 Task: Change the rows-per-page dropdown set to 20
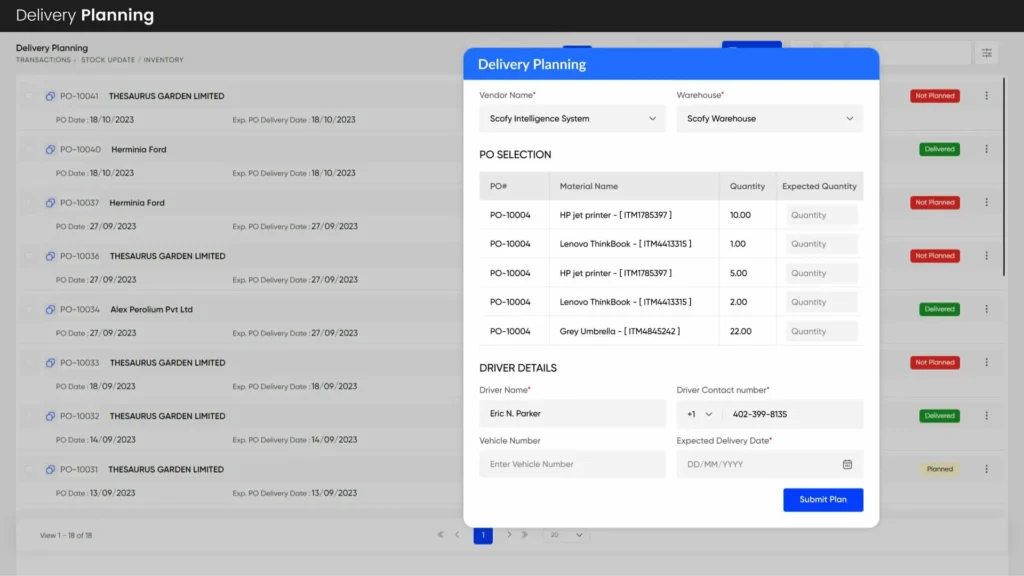565,535
